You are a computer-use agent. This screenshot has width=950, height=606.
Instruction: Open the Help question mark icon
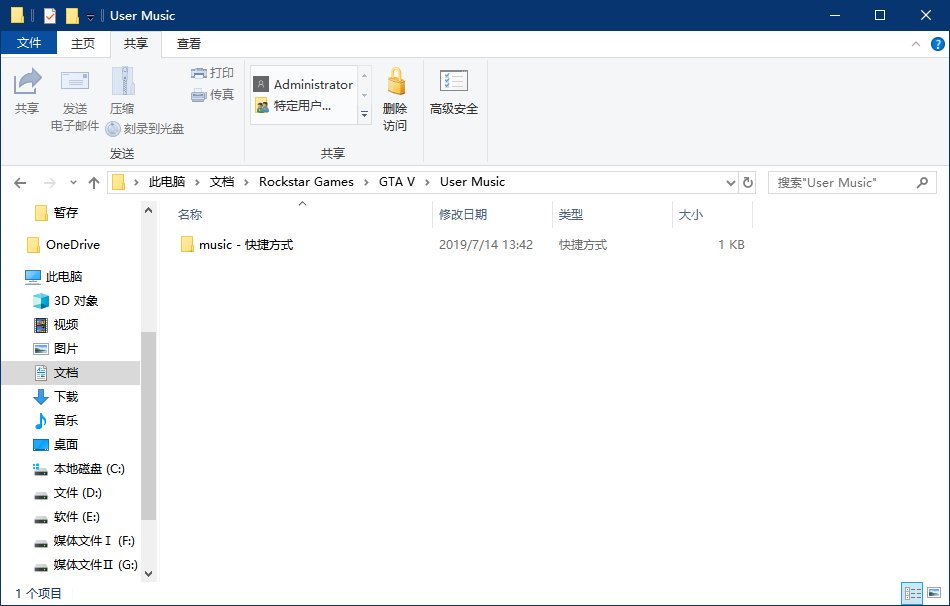point(937,44)
